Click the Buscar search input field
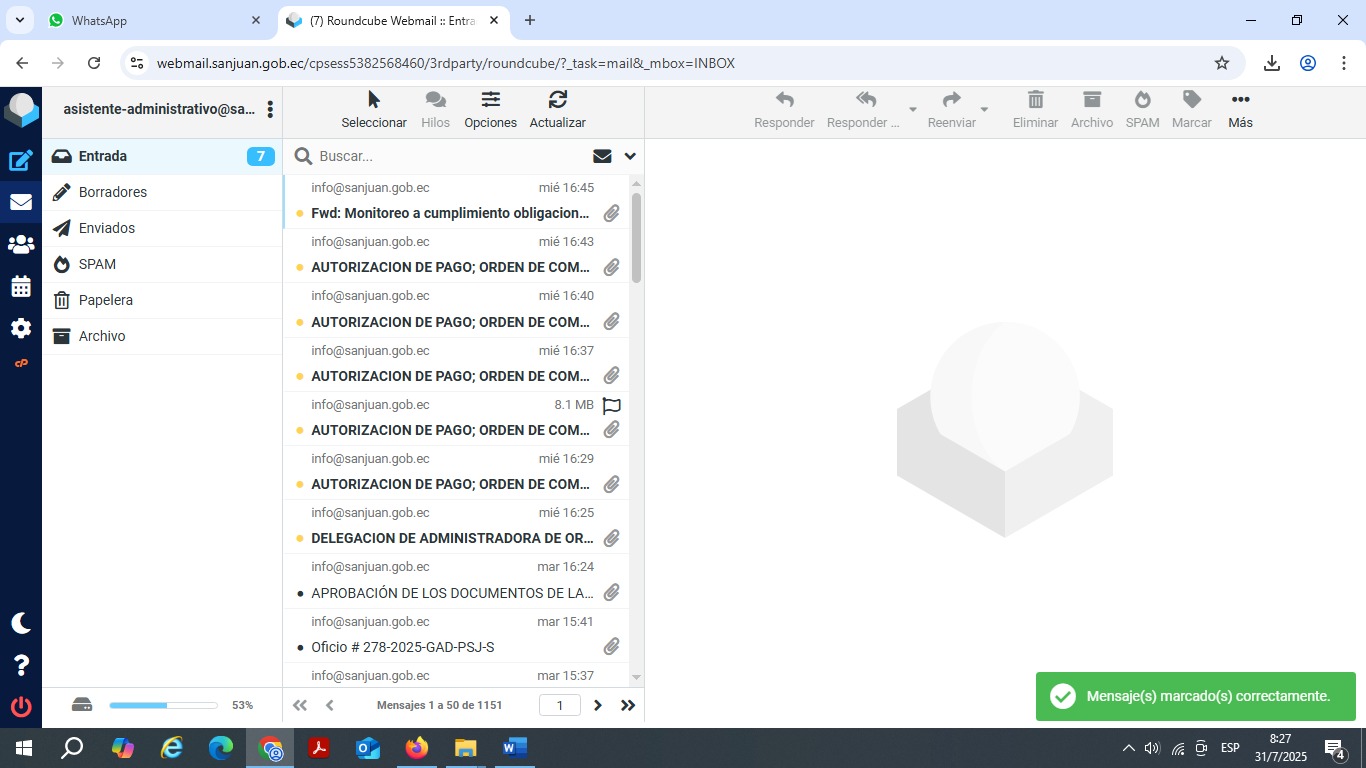The width and height of the screenshot is (1366, 768). pos(450,156)
